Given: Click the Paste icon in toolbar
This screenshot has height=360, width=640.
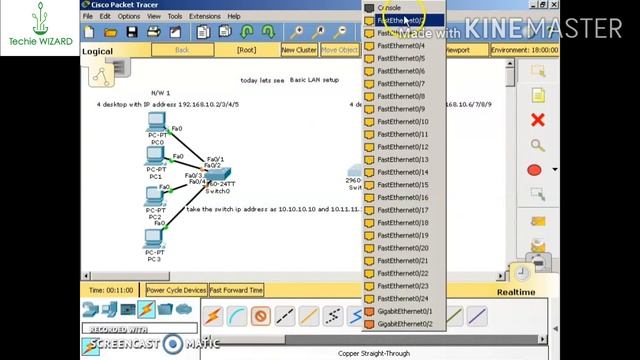Looking at the screenshot, I should pyautogui.click(x=225, y=32).
